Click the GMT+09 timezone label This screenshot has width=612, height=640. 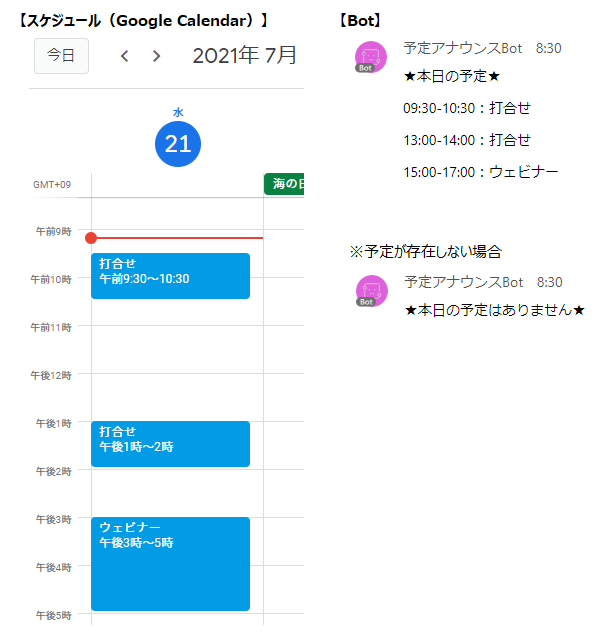pos(52,185)
